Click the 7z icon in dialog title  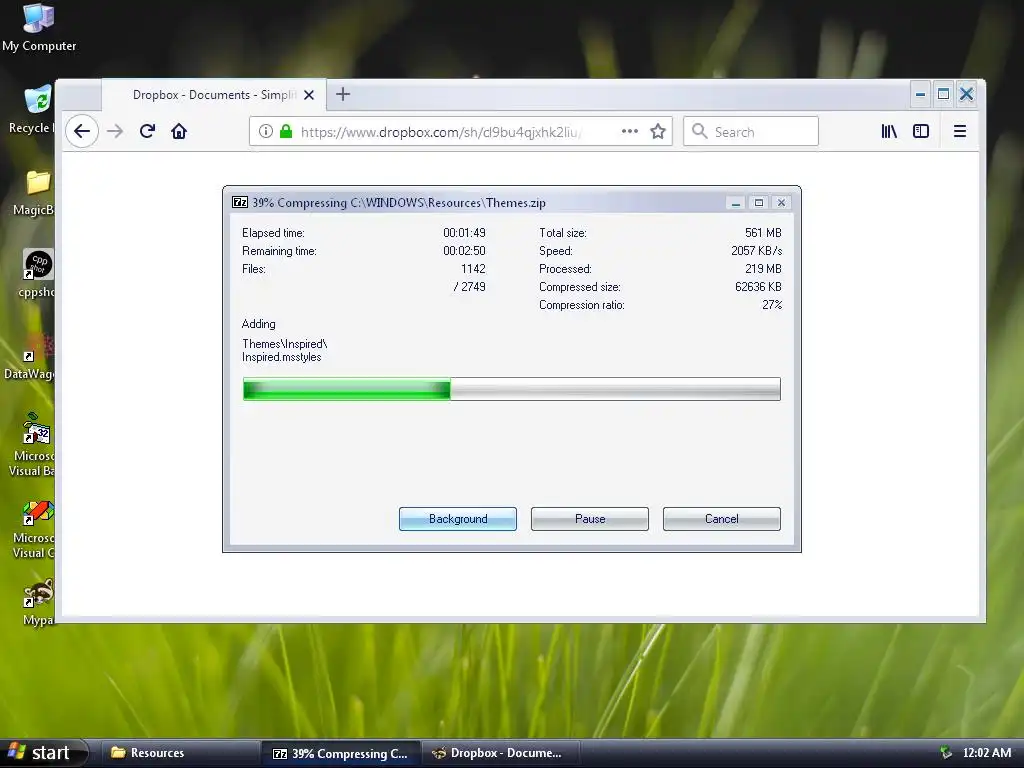(x=240, y=202)
